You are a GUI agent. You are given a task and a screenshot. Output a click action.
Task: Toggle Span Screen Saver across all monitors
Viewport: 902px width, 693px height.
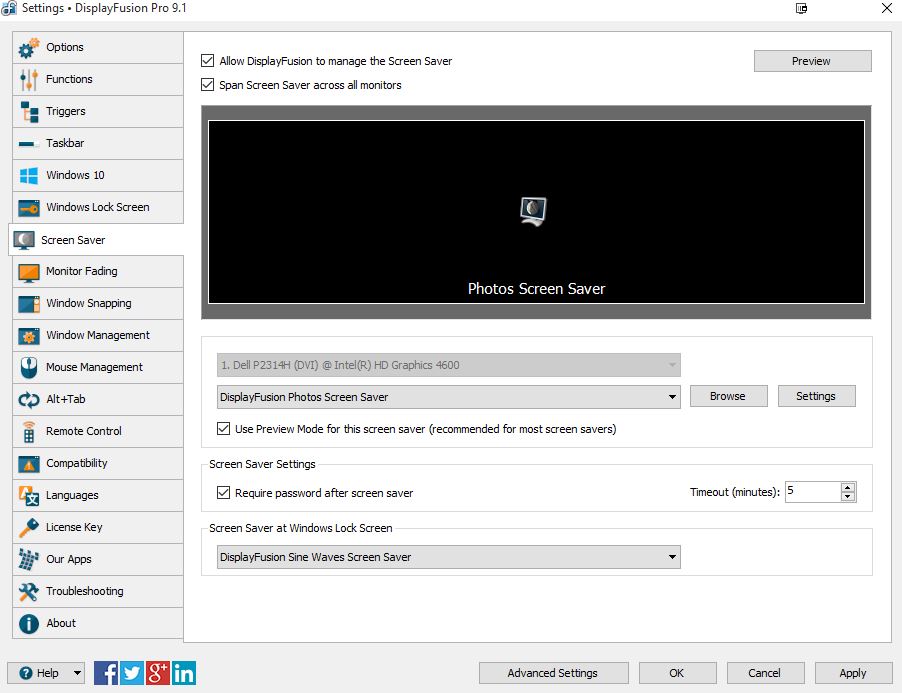click(x=208, y=85)
